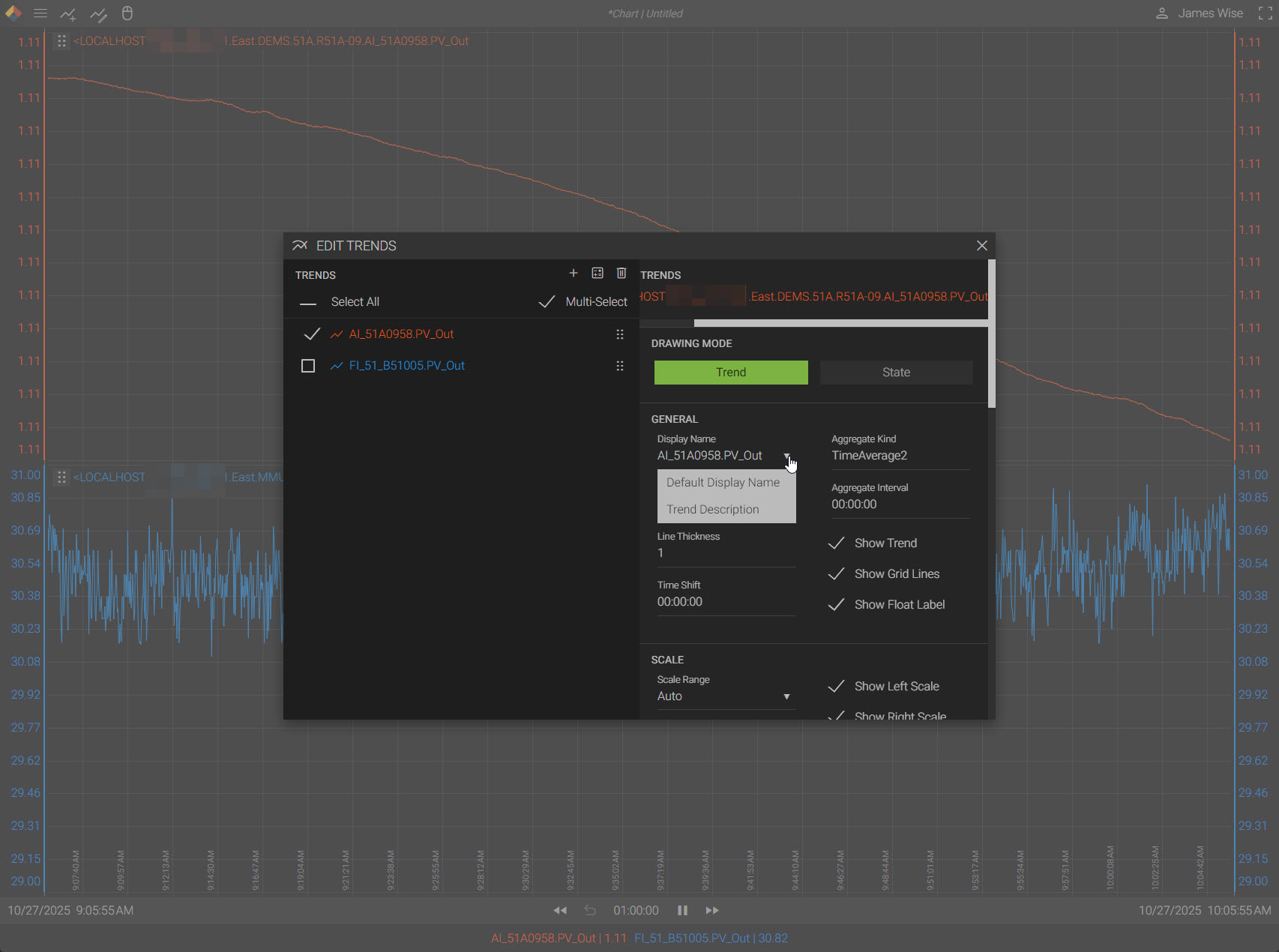Toggle Multi-Select option

coord(547,302)
